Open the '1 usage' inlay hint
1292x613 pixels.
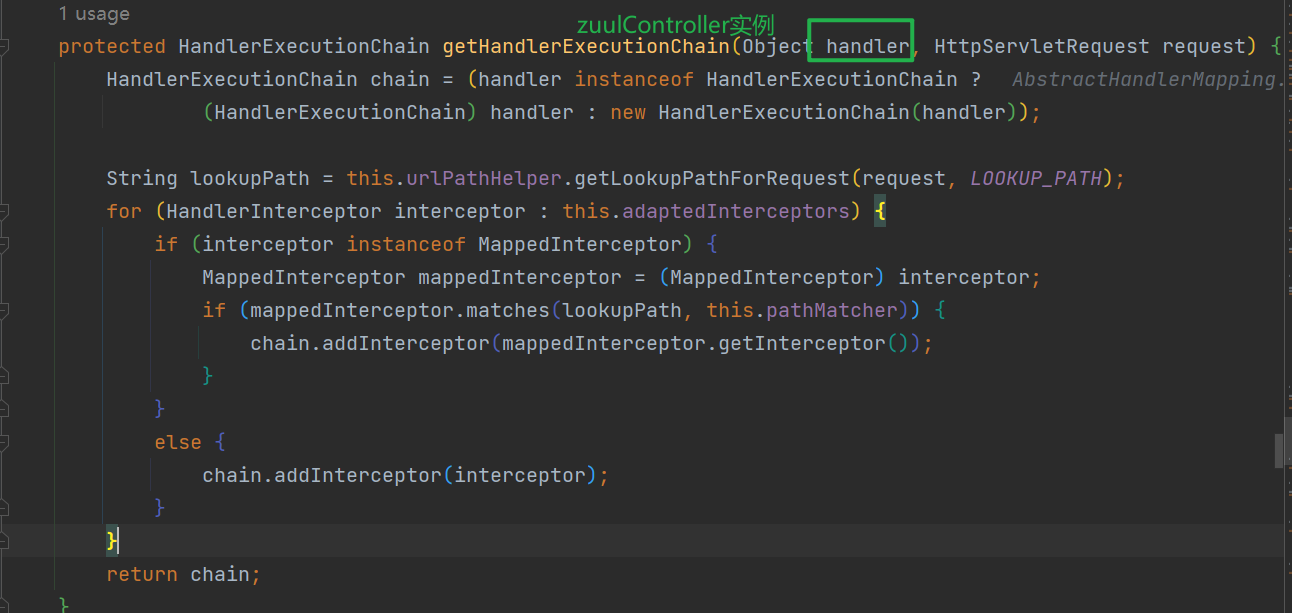[94, 14]
